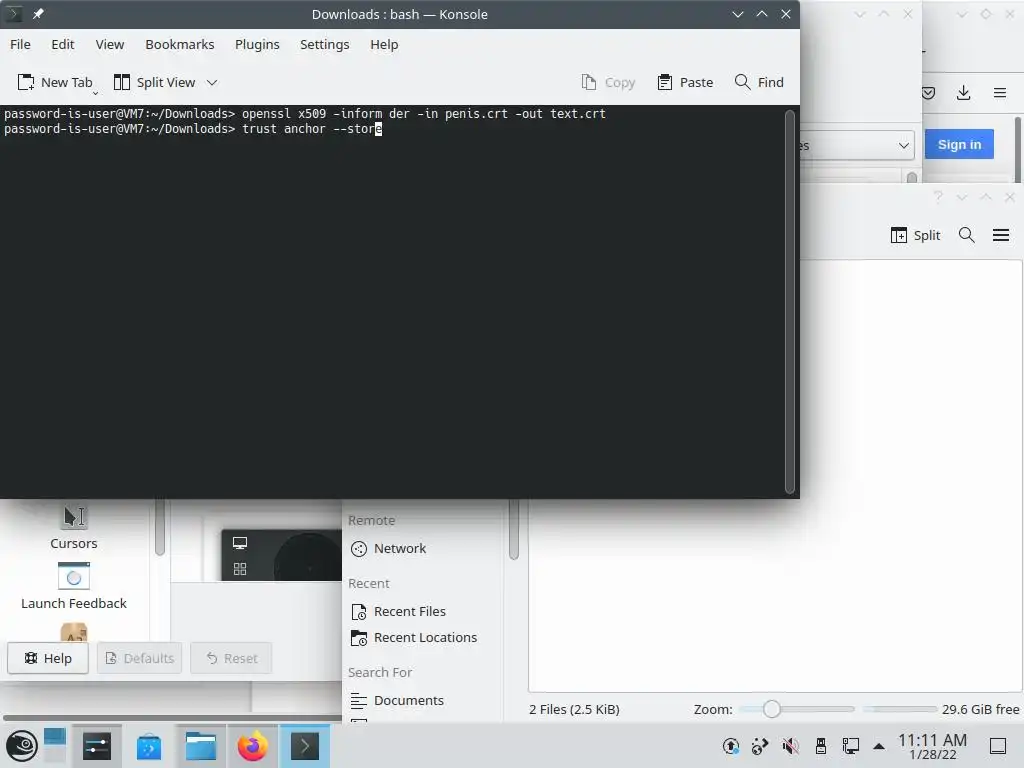
Task: Click the Paste toolbar button
Action: point(685,82)
